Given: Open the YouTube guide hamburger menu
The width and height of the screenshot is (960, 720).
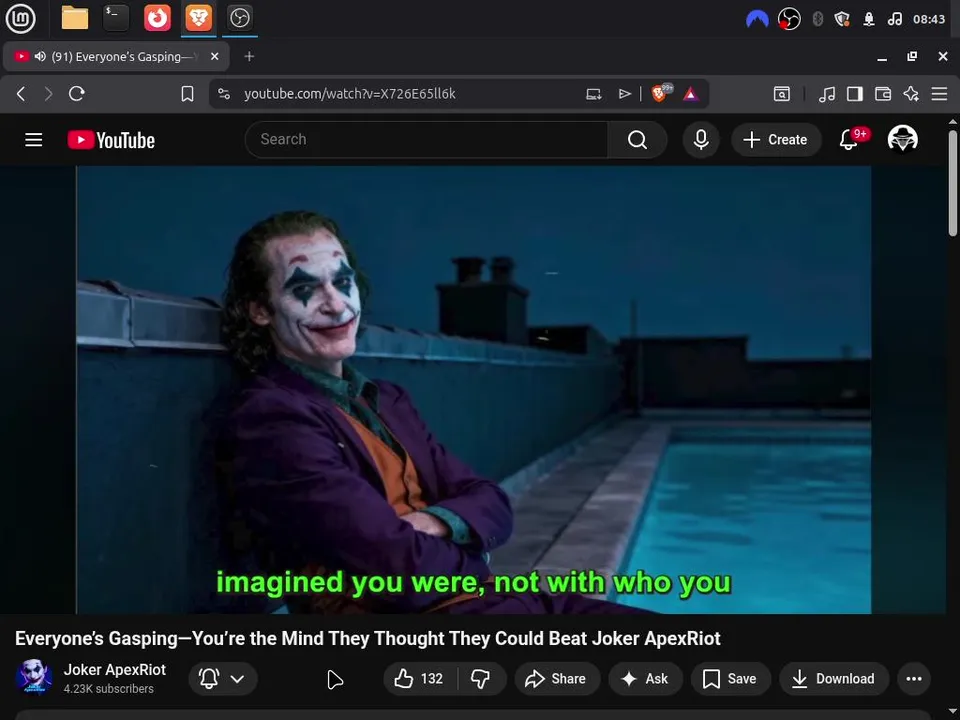Looking at the screenshot, I should [34, 140].
